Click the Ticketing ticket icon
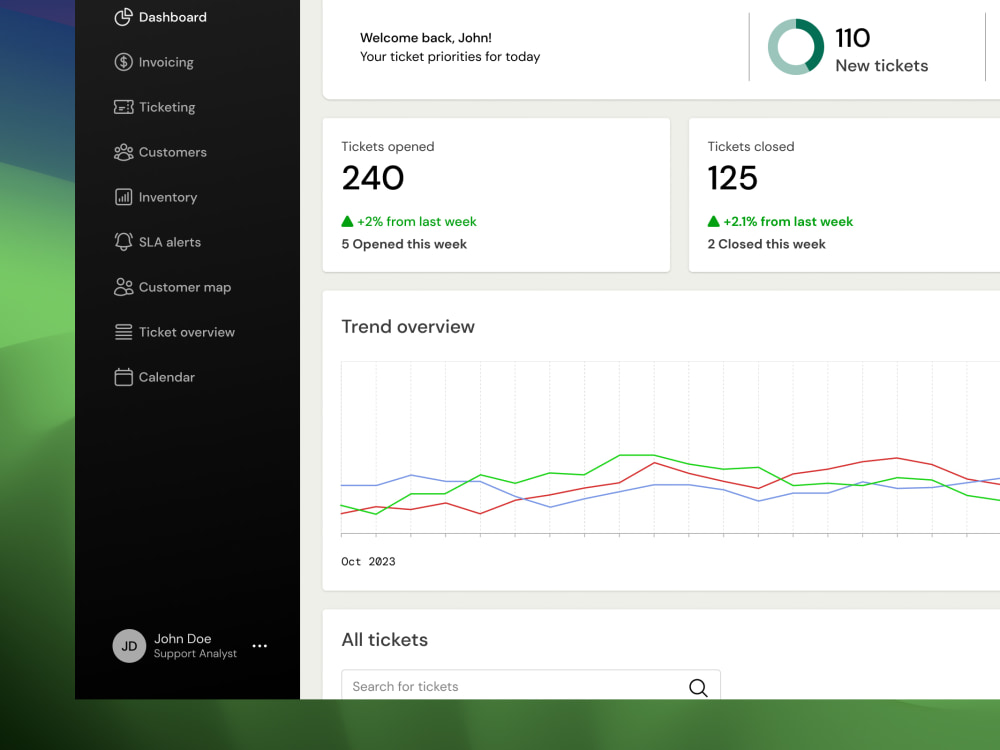Viewport: 1000px width, 750px height. click(123, 107)
